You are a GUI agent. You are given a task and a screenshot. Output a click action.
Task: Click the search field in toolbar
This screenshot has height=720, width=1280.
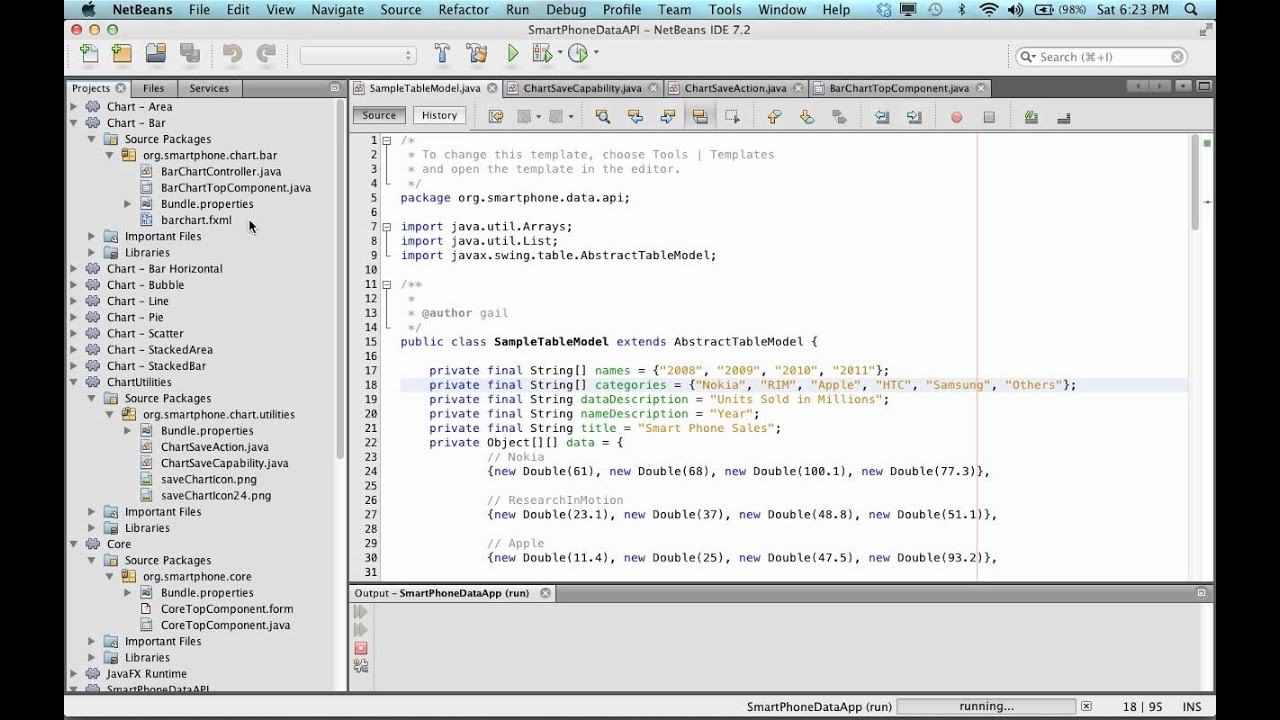point(1102,57)
